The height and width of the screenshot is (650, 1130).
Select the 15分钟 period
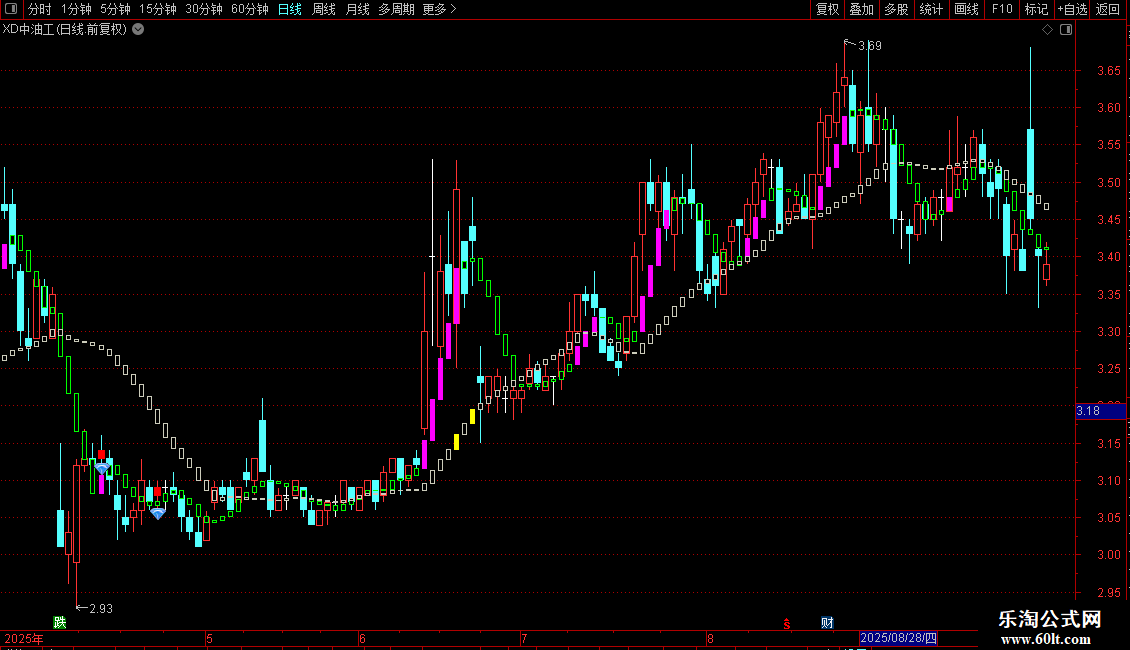coord(158,9)
